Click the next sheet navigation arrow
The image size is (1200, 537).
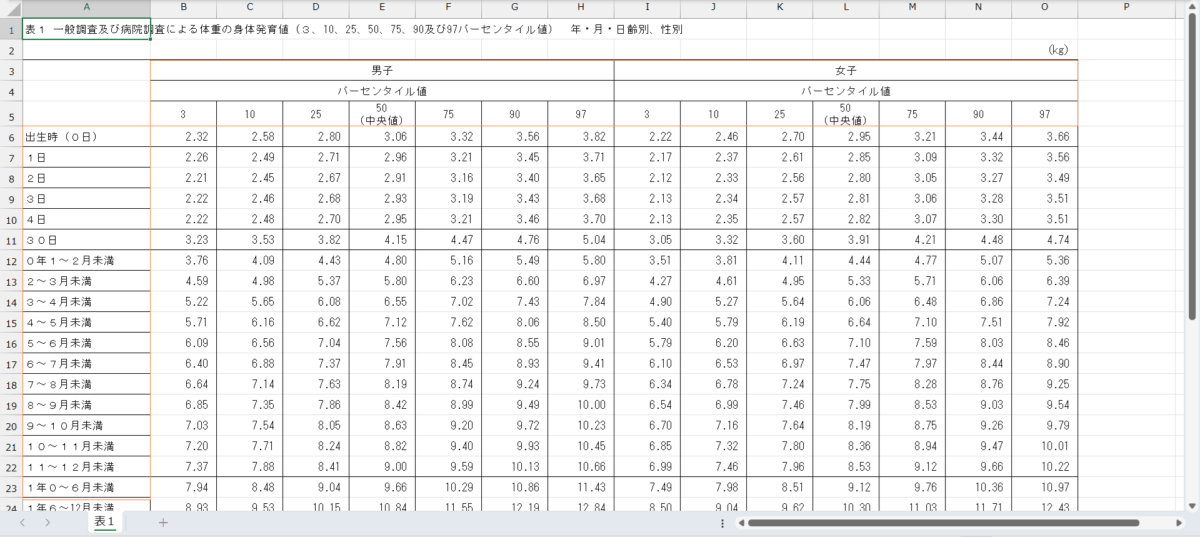47,522
